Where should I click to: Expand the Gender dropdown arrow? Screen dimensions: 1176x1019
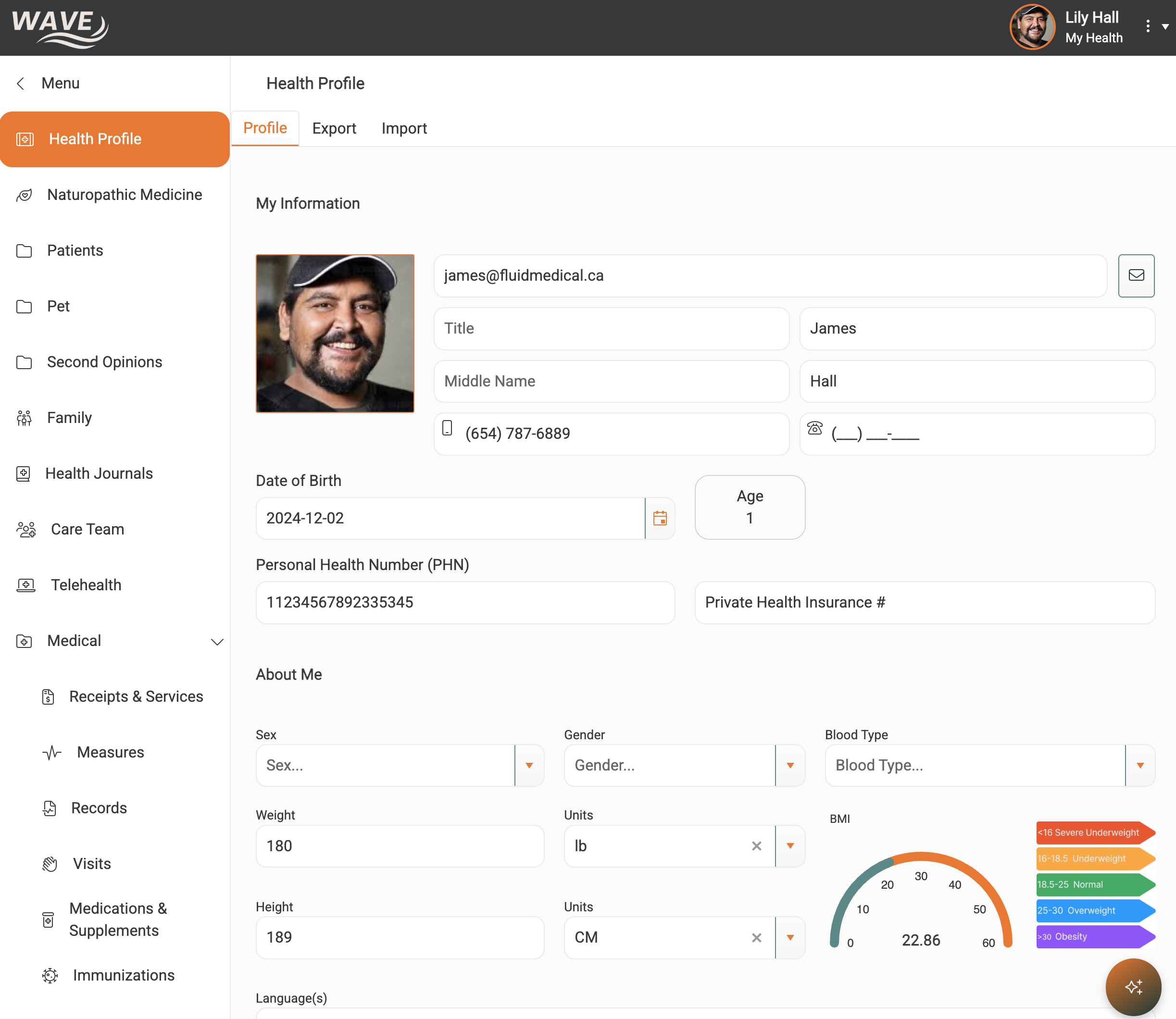(x=790, y=765)
